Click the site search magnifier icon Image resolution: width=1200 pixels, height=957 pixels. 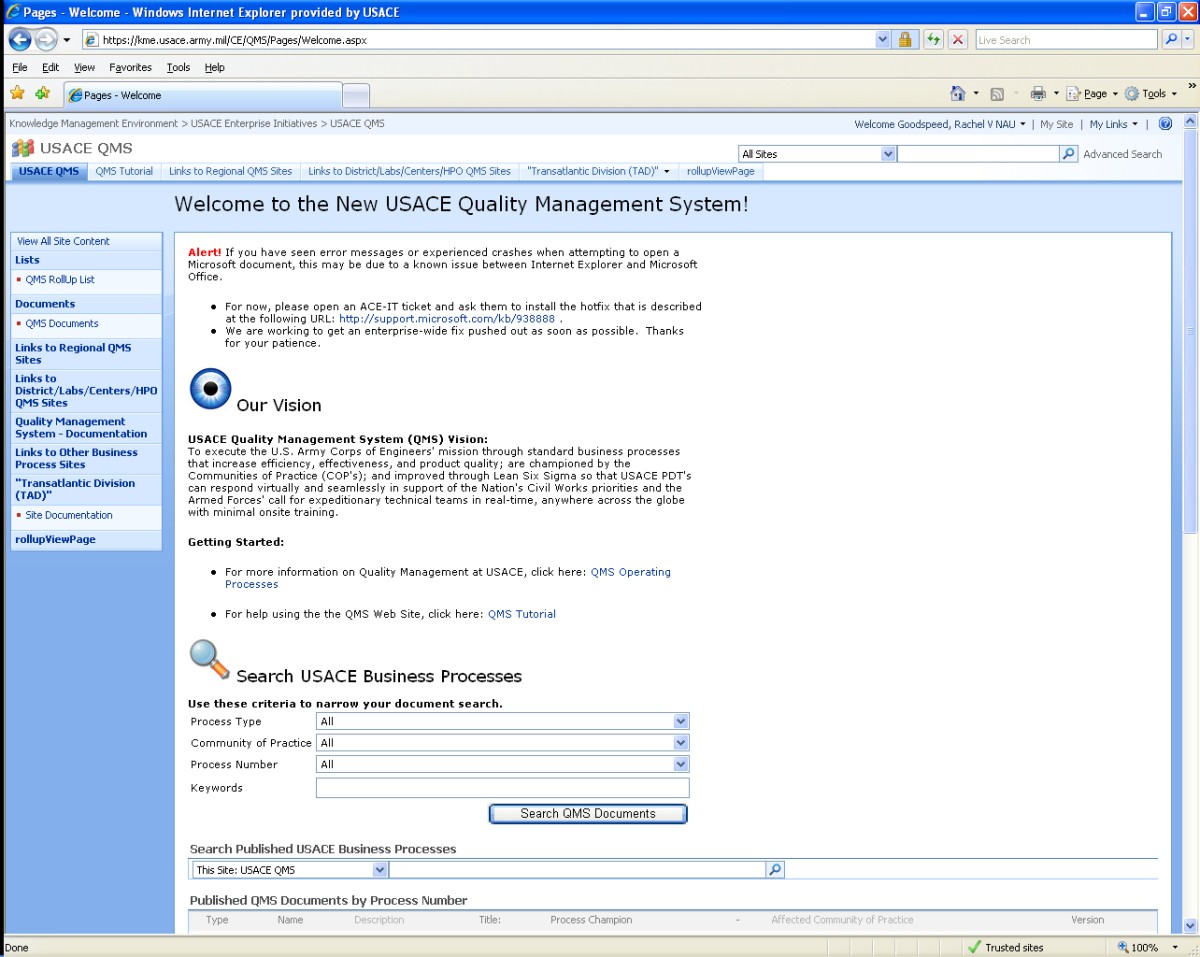1068,153
